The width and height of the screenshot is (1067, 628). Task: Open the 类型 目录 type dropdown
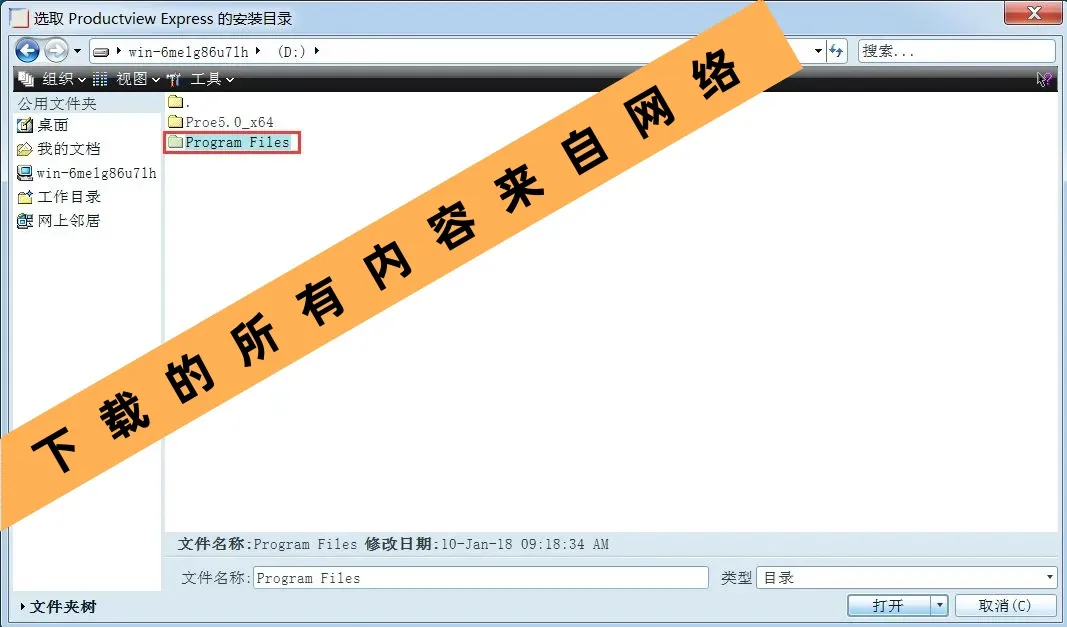906,578
